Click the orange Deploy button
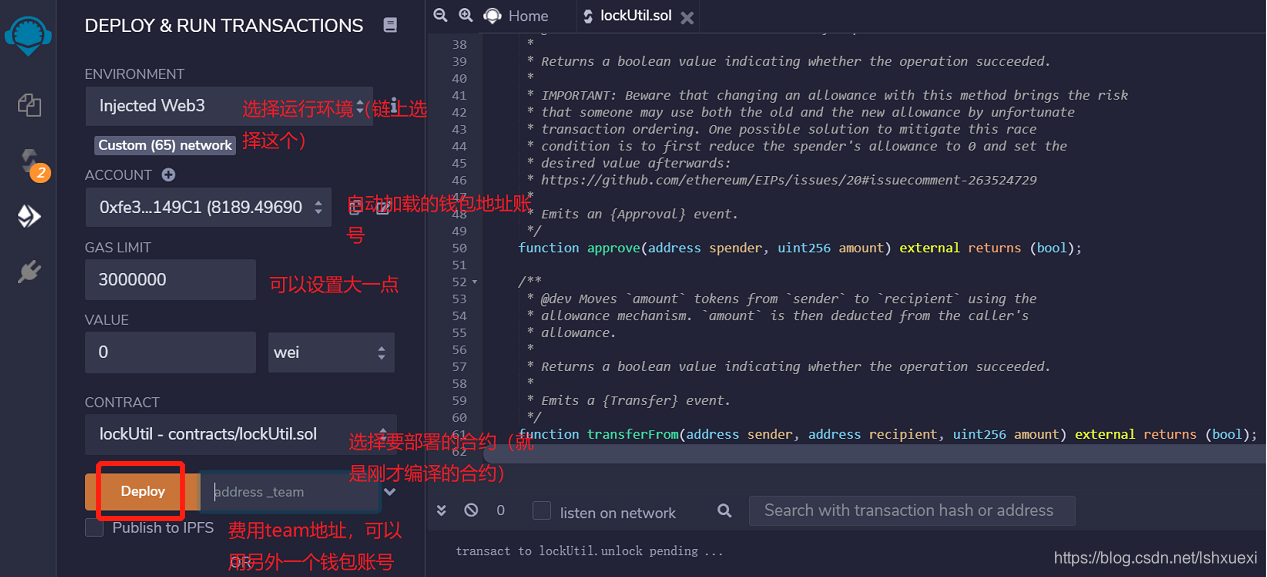This screenshot has width=1267, height=577. click(142, 491)
